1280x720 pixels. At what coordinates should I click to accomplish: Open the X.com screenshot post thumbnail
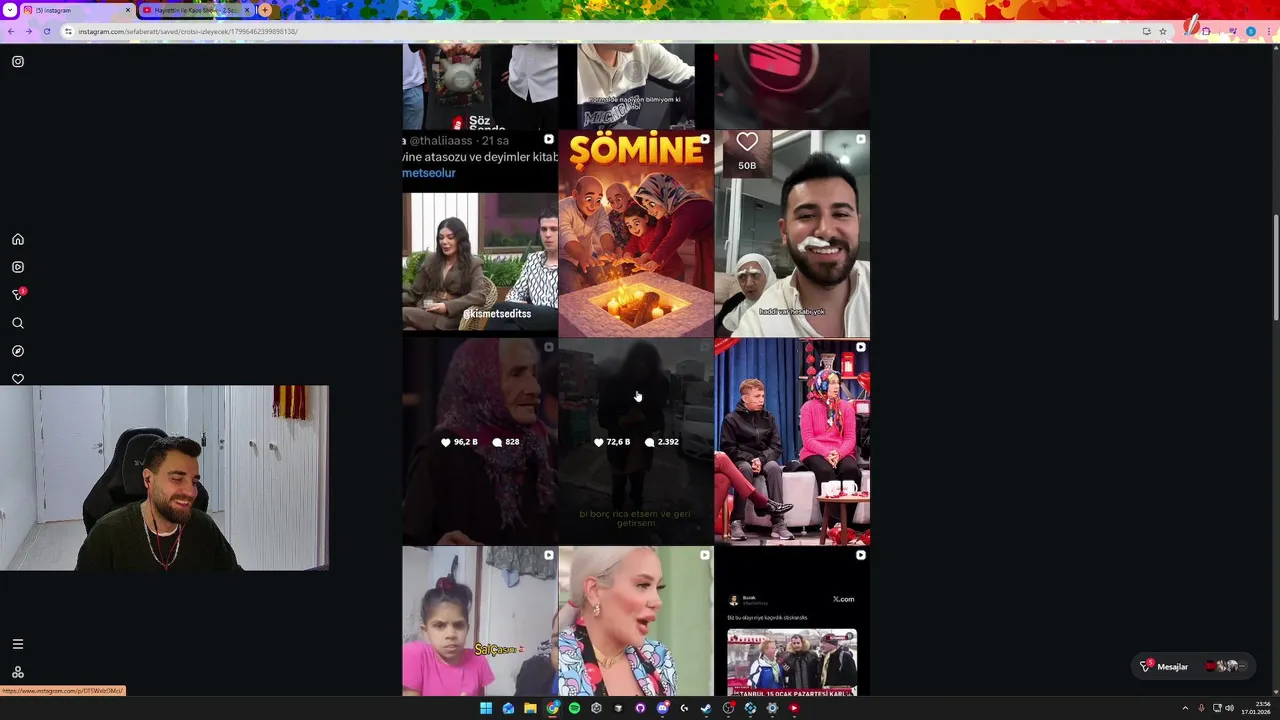click(x=792, y=621)
